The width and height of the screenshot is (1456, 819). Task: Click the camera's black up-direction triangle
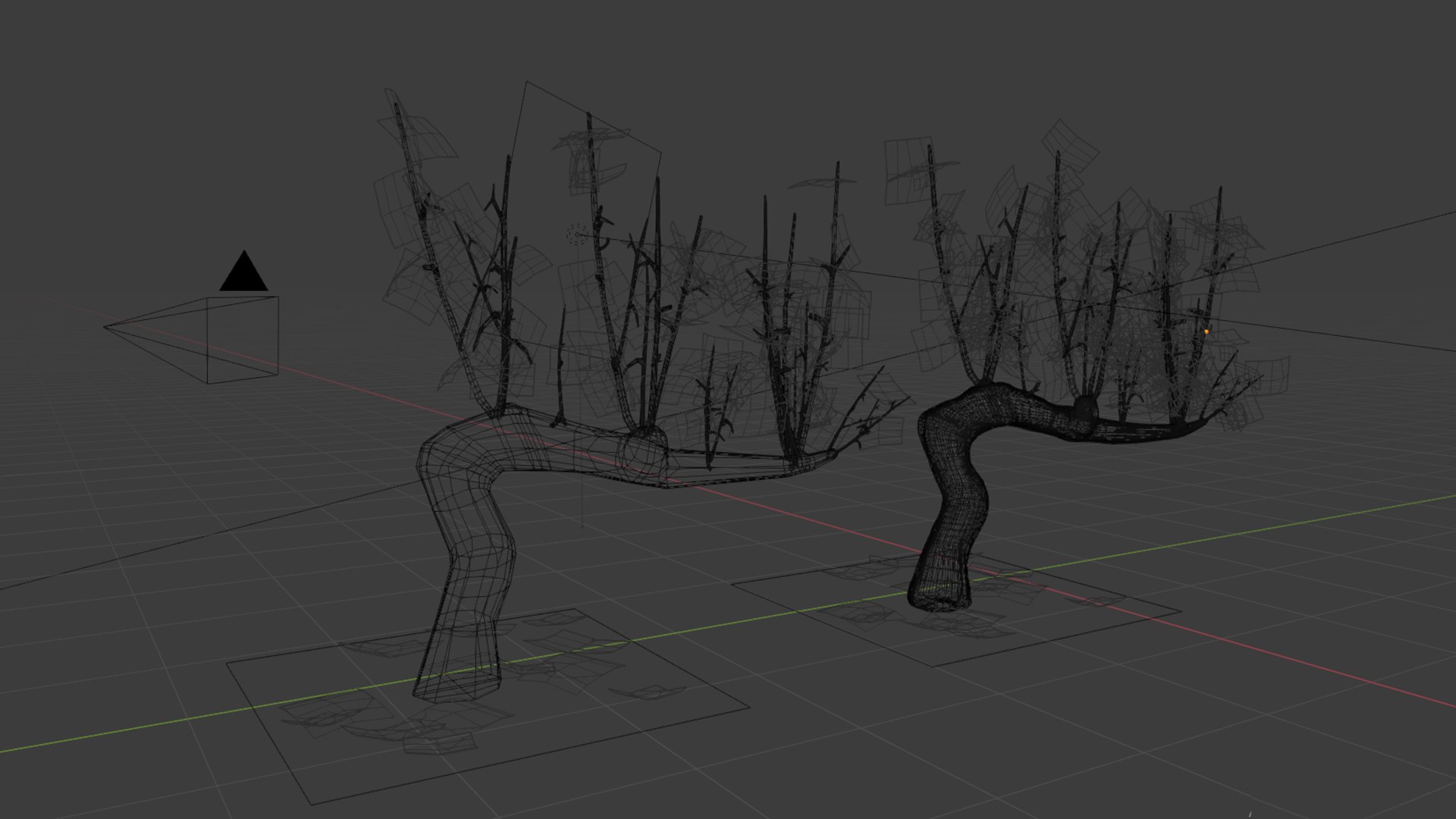[243, 271]
